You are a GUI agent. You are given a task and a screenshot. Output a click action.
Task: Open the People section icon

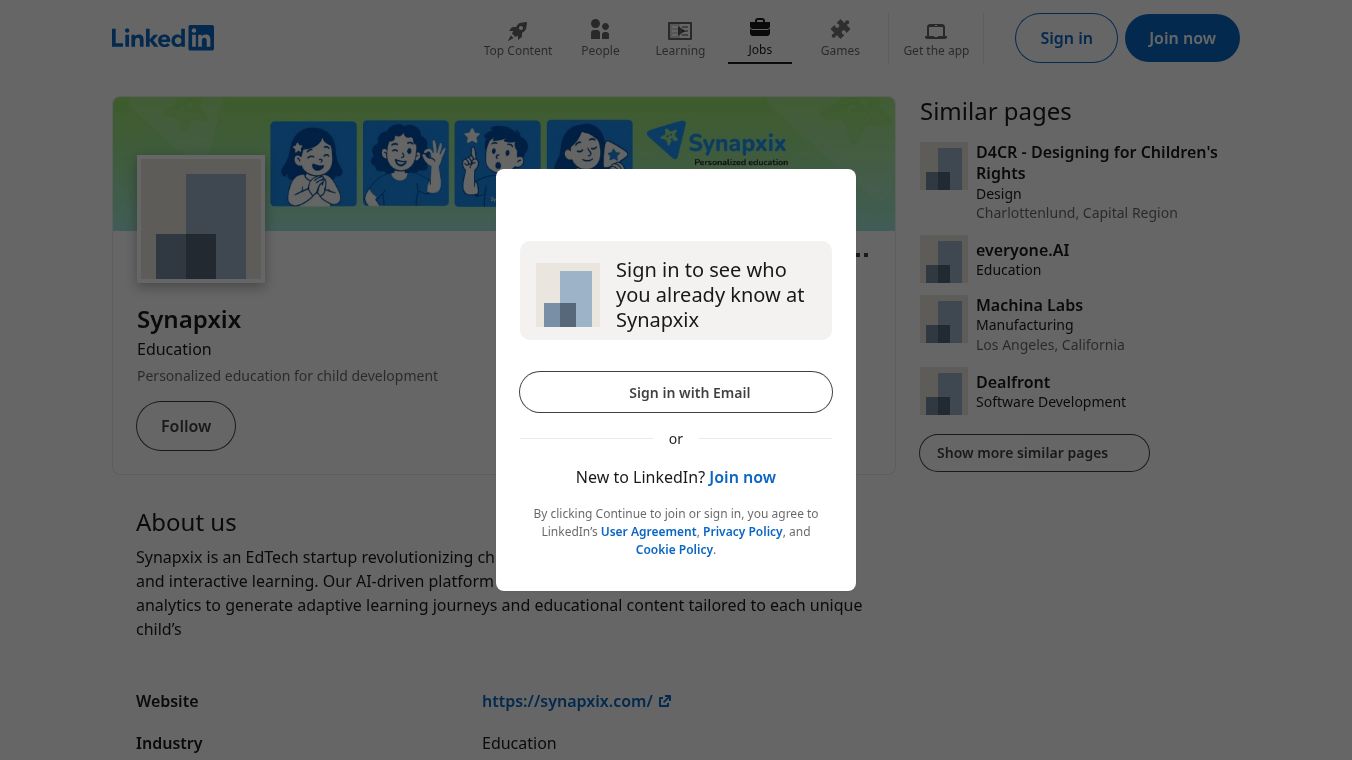pos(600,30)
